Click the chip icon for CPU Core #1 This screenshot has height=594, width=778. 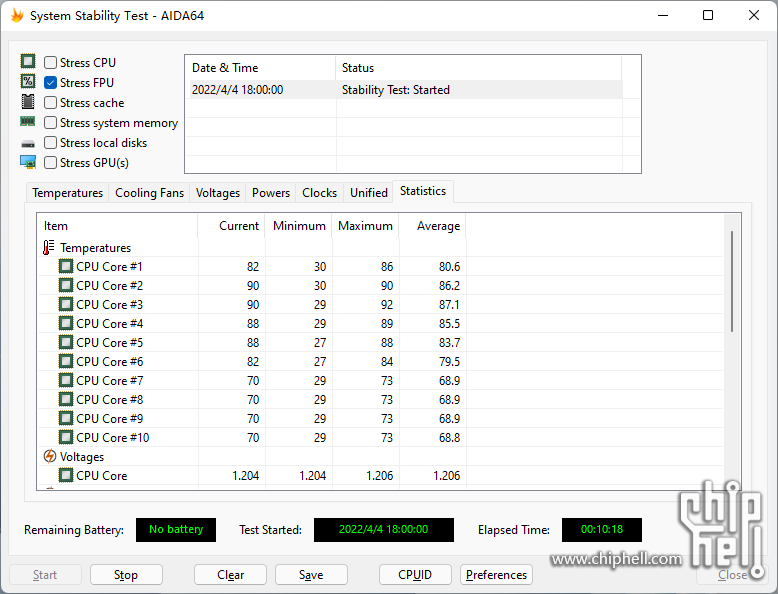66,267
